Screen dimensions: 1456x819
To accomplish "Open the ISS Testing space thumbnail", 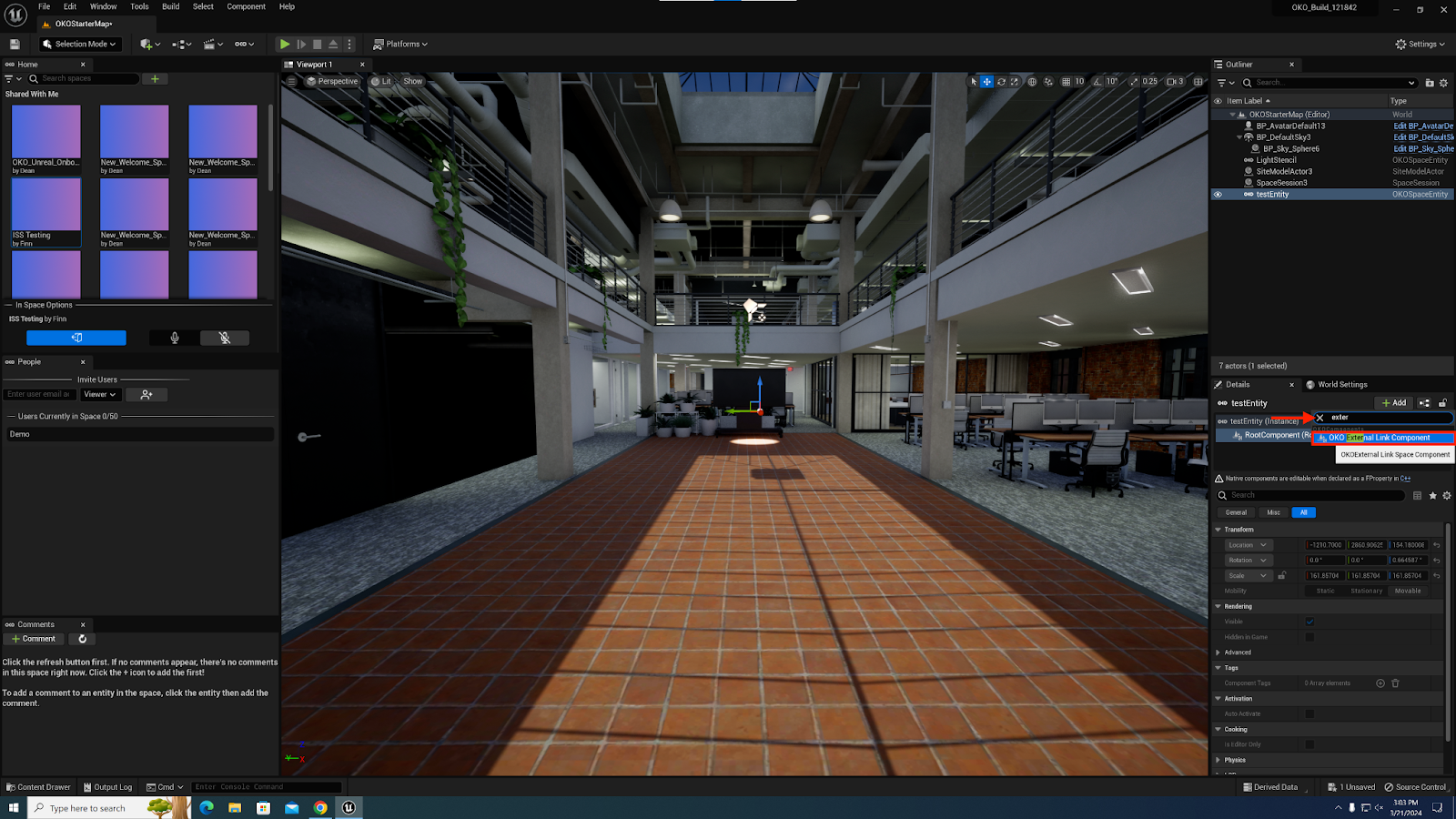I will (x=45, y=211).
